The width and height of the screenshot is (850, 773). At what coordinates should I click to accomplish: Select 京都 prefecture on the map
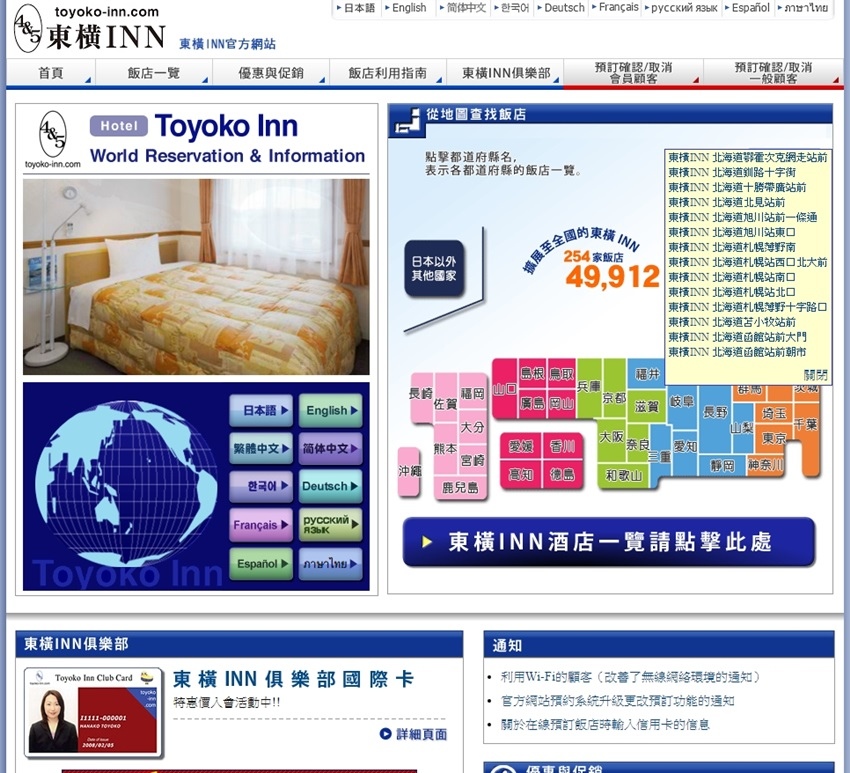614,397
